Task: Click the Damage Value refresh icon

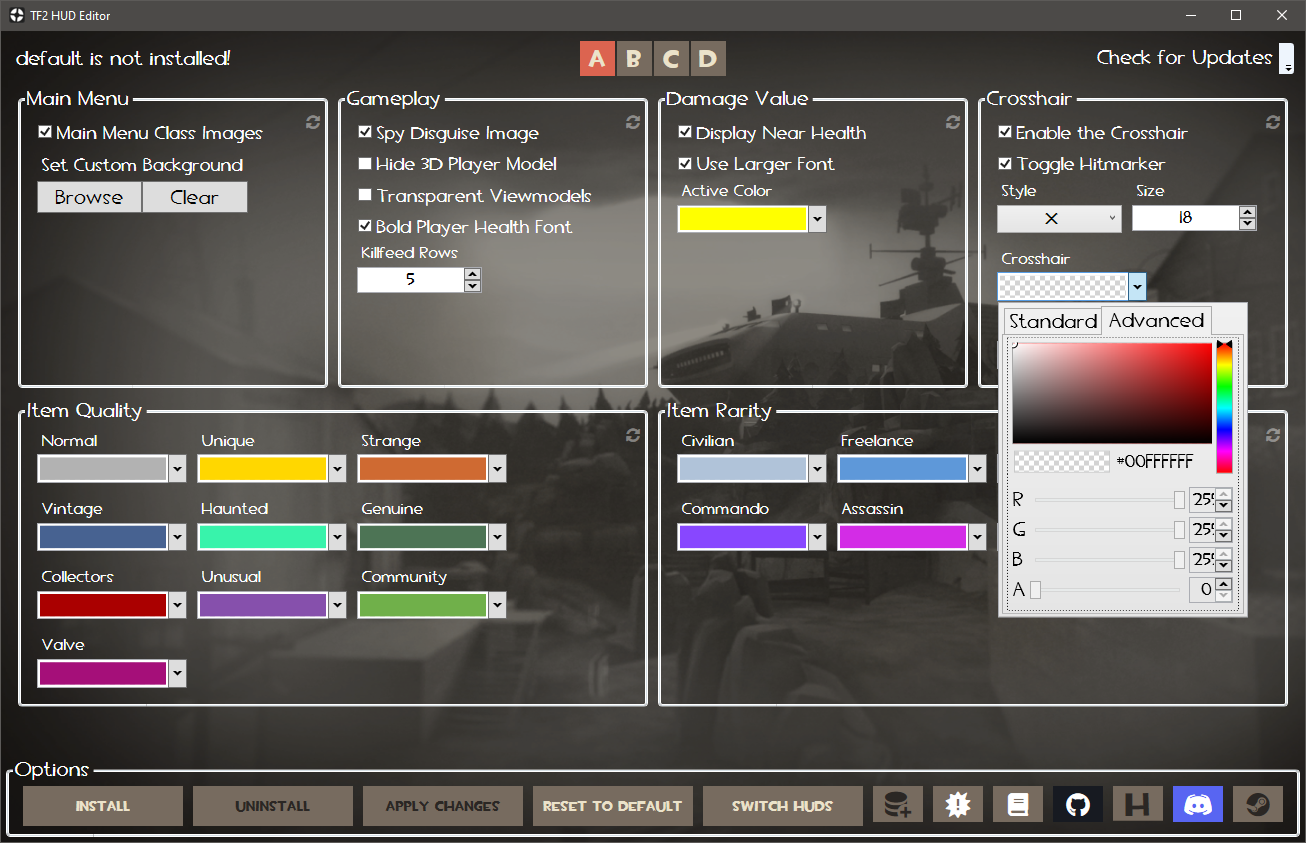Action: tap(953, 122)
